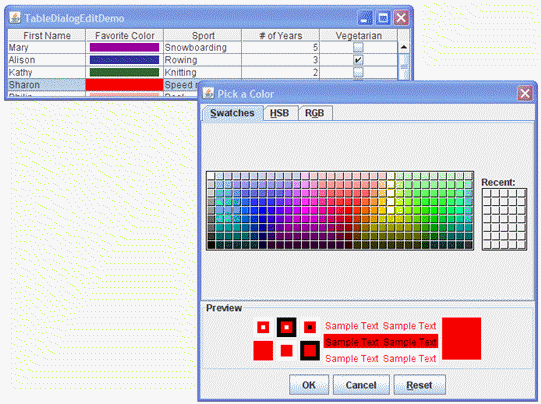Click the Java icon in TableDialogEditDemo title bar

point(14,18)
